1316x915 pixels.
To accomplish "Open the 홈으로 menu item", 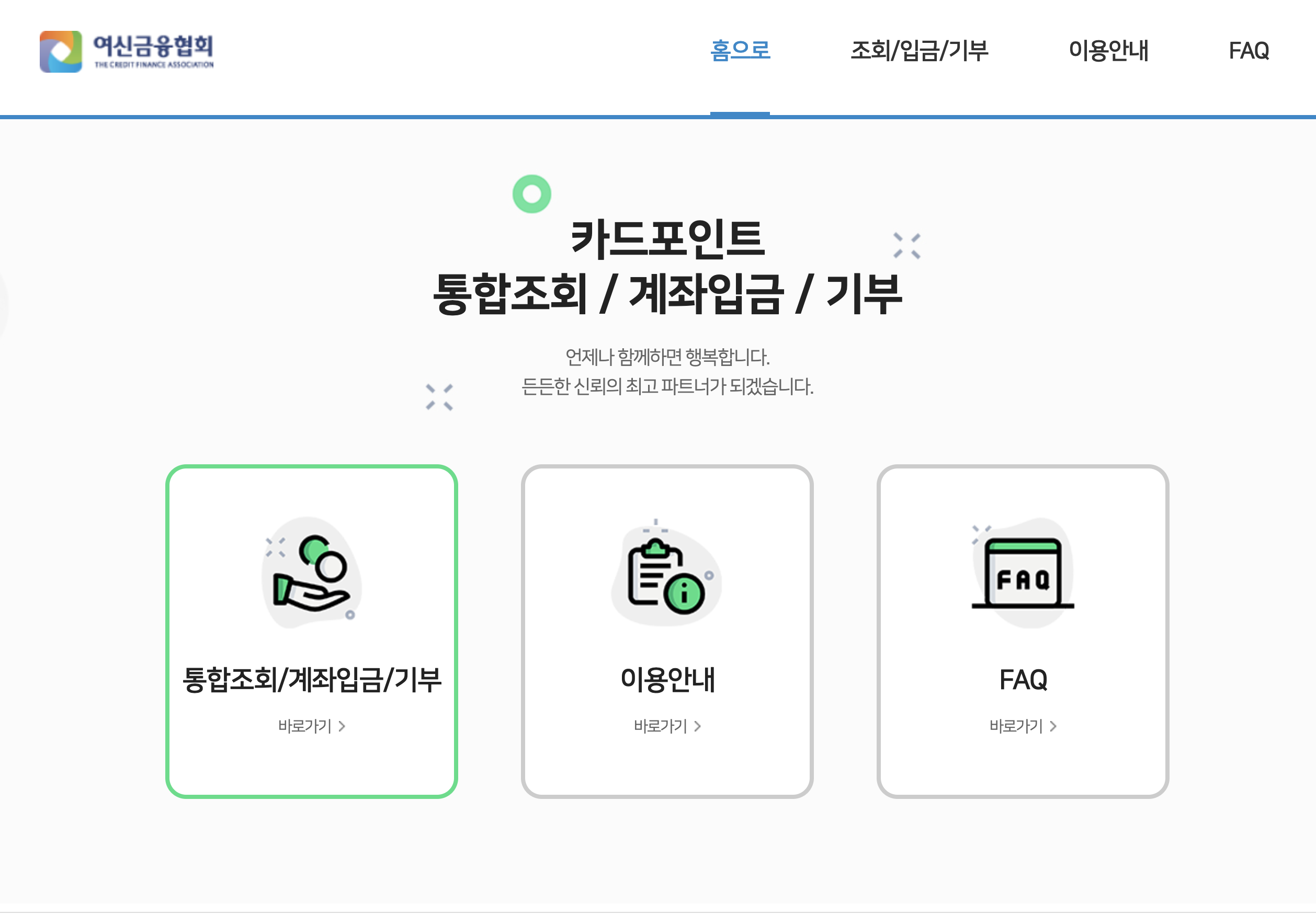I will pos(740,50).
